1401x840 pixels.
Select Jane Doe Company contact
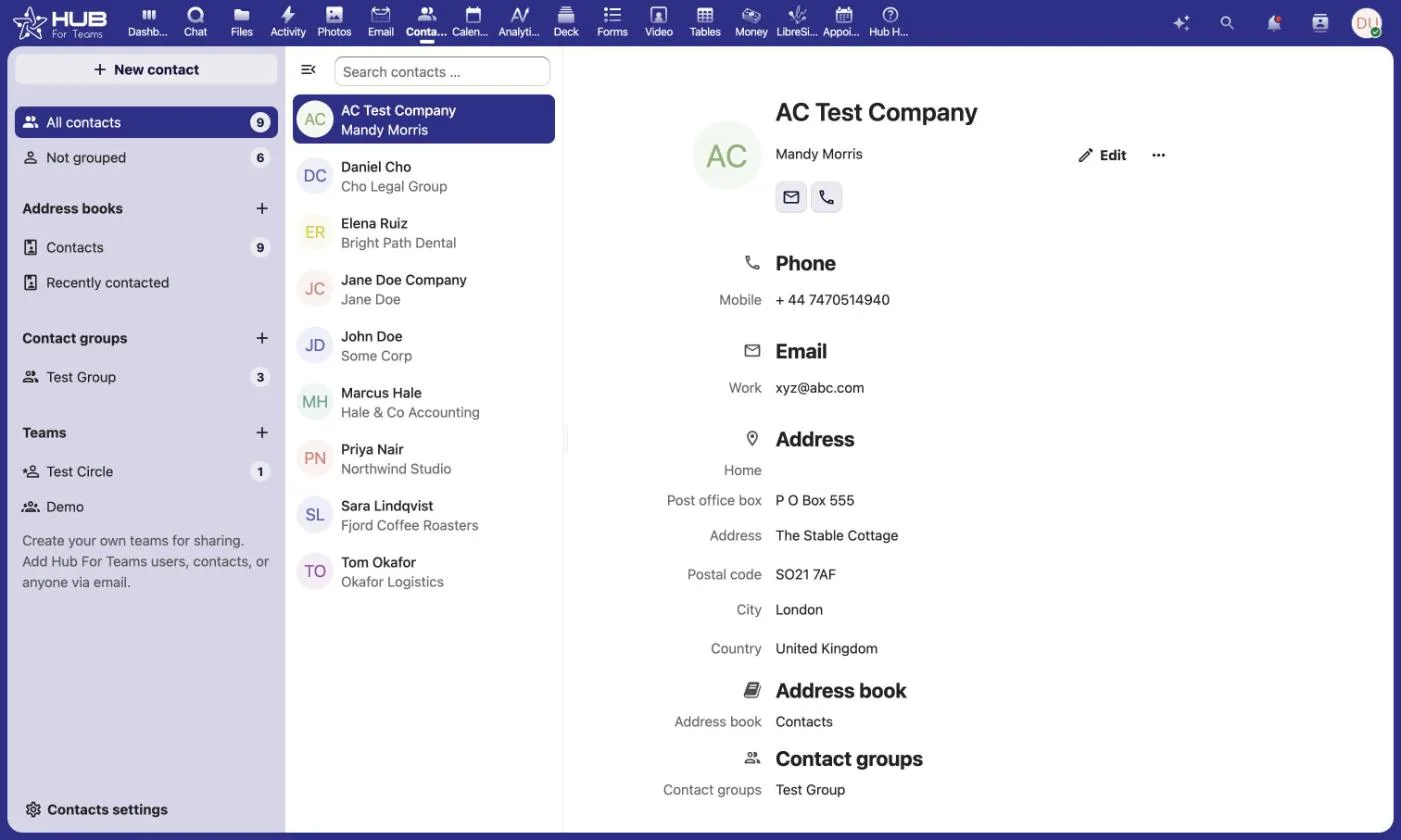click(x=424, y=289)
